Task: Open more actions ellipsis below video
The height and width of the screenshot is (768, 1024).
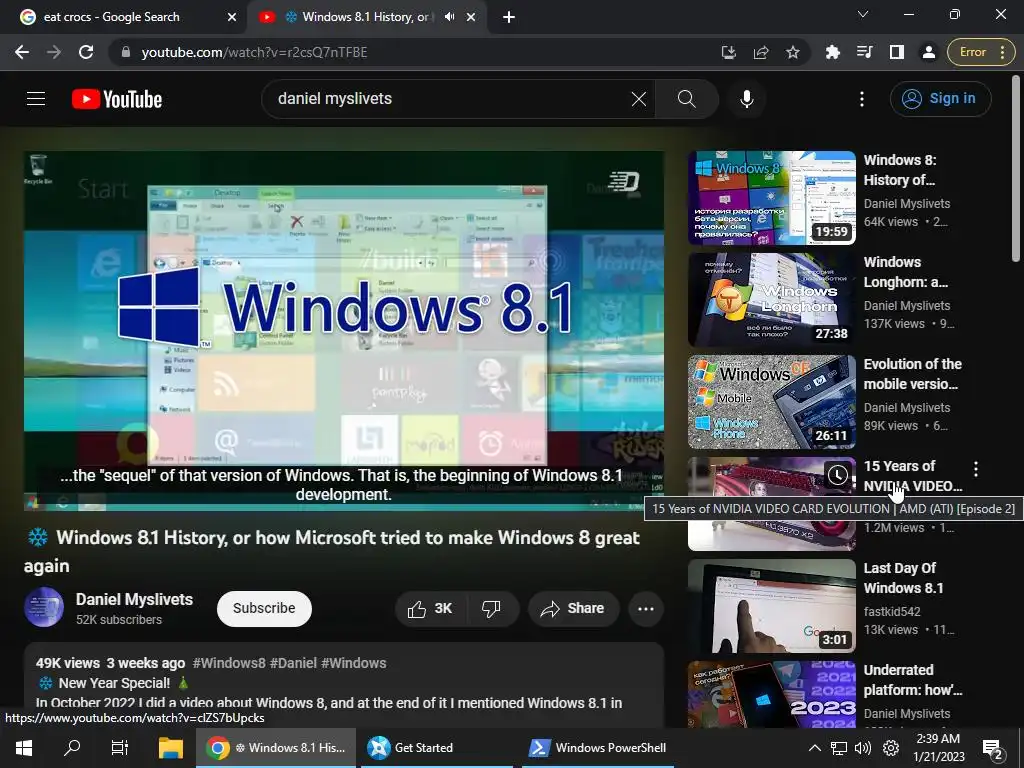Action: [x=645, y=609]
